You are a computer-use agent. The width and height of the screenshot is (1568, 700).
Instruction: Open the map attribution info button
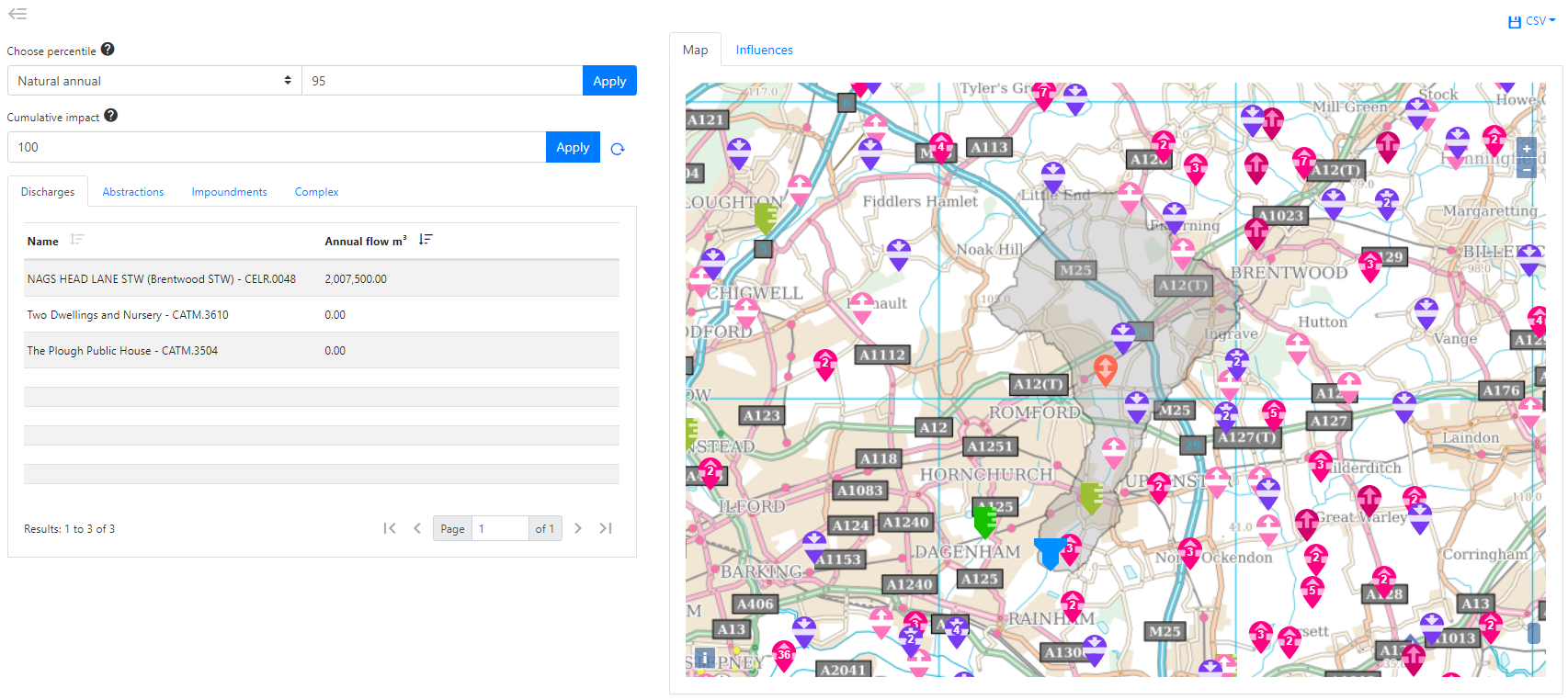click(x=704, y=658)
